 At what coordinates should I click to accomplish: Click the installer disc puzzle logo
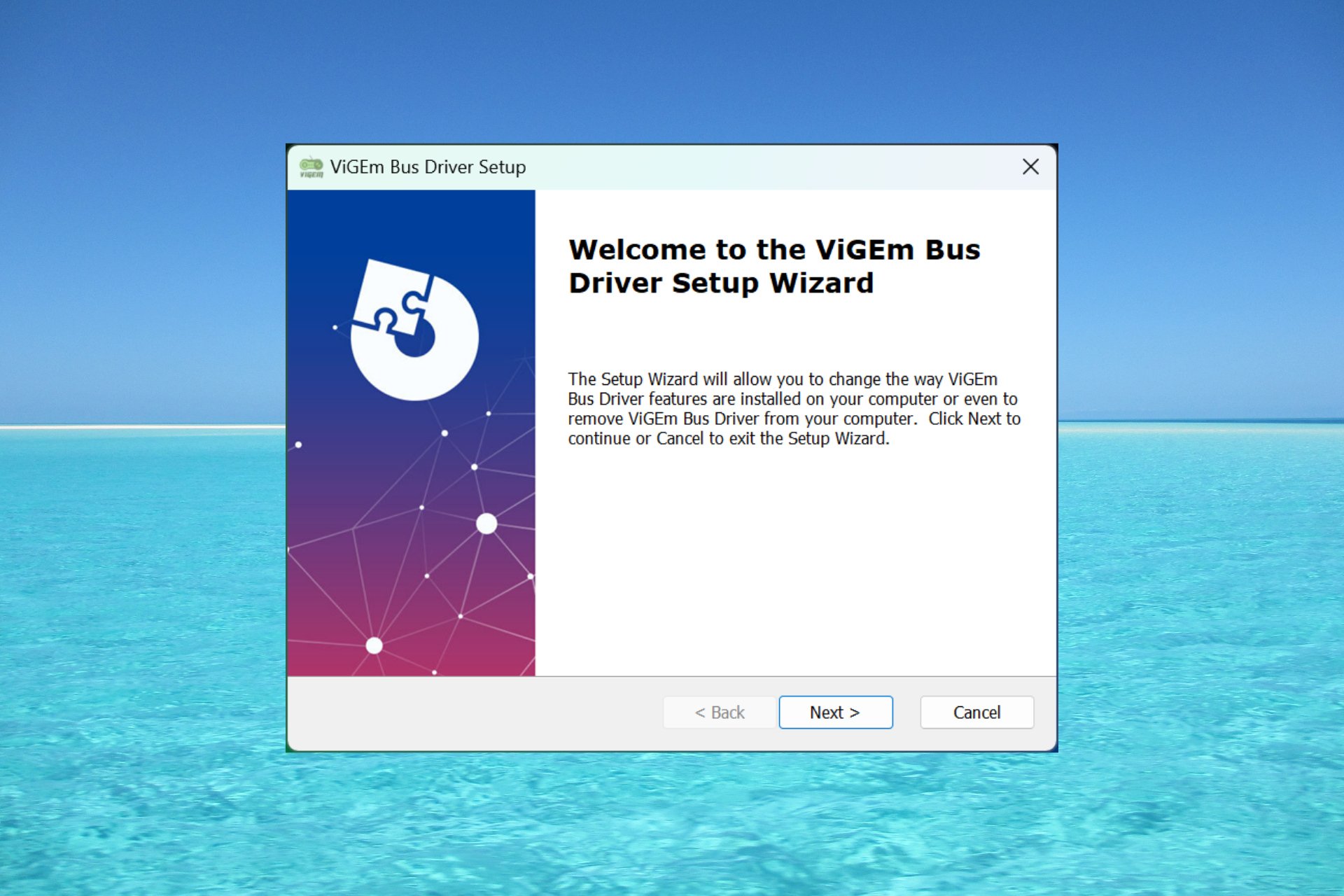[414, 330]
